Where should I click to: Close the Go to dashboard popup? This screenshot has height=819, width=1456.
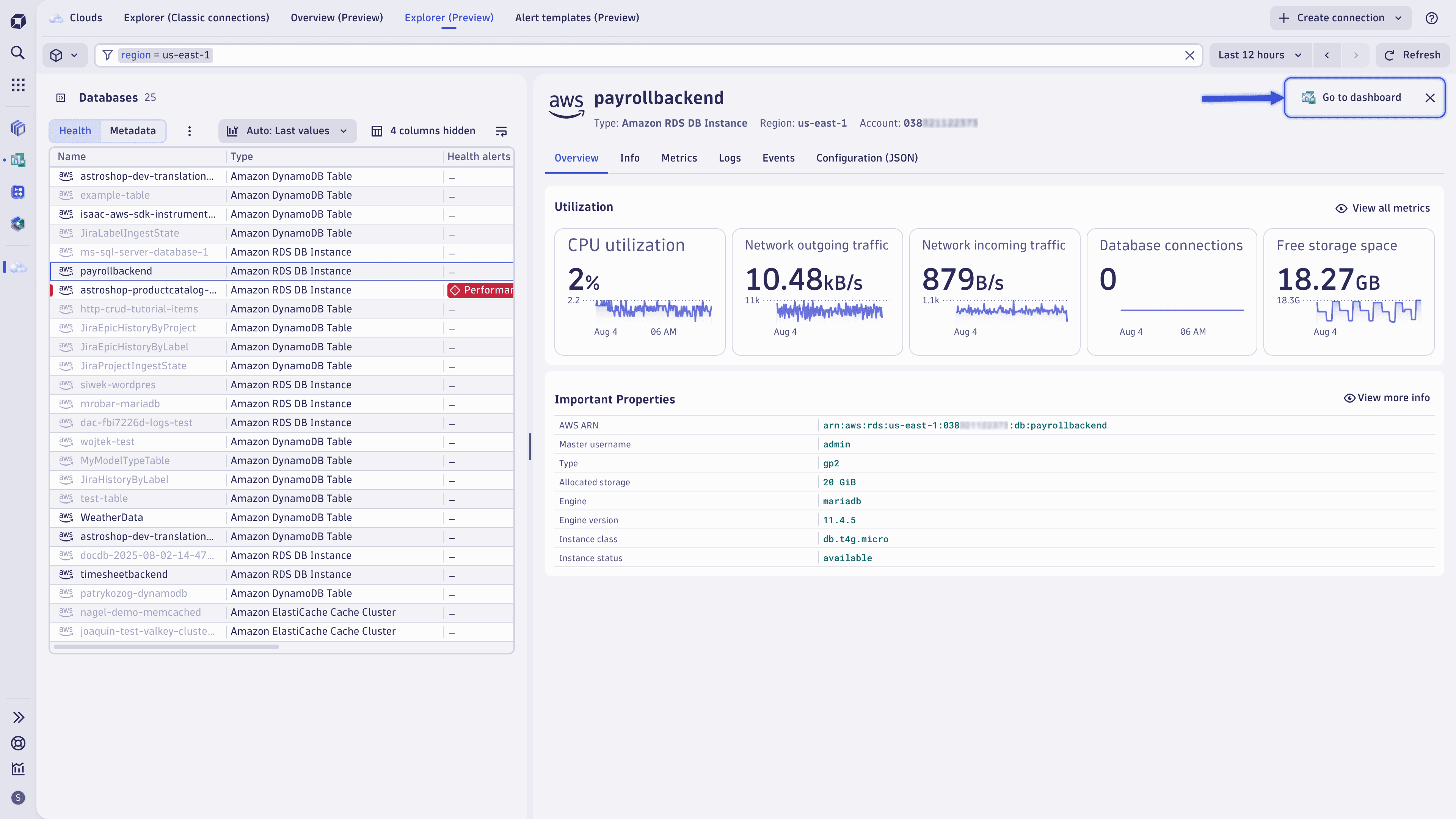(1429, 98)
